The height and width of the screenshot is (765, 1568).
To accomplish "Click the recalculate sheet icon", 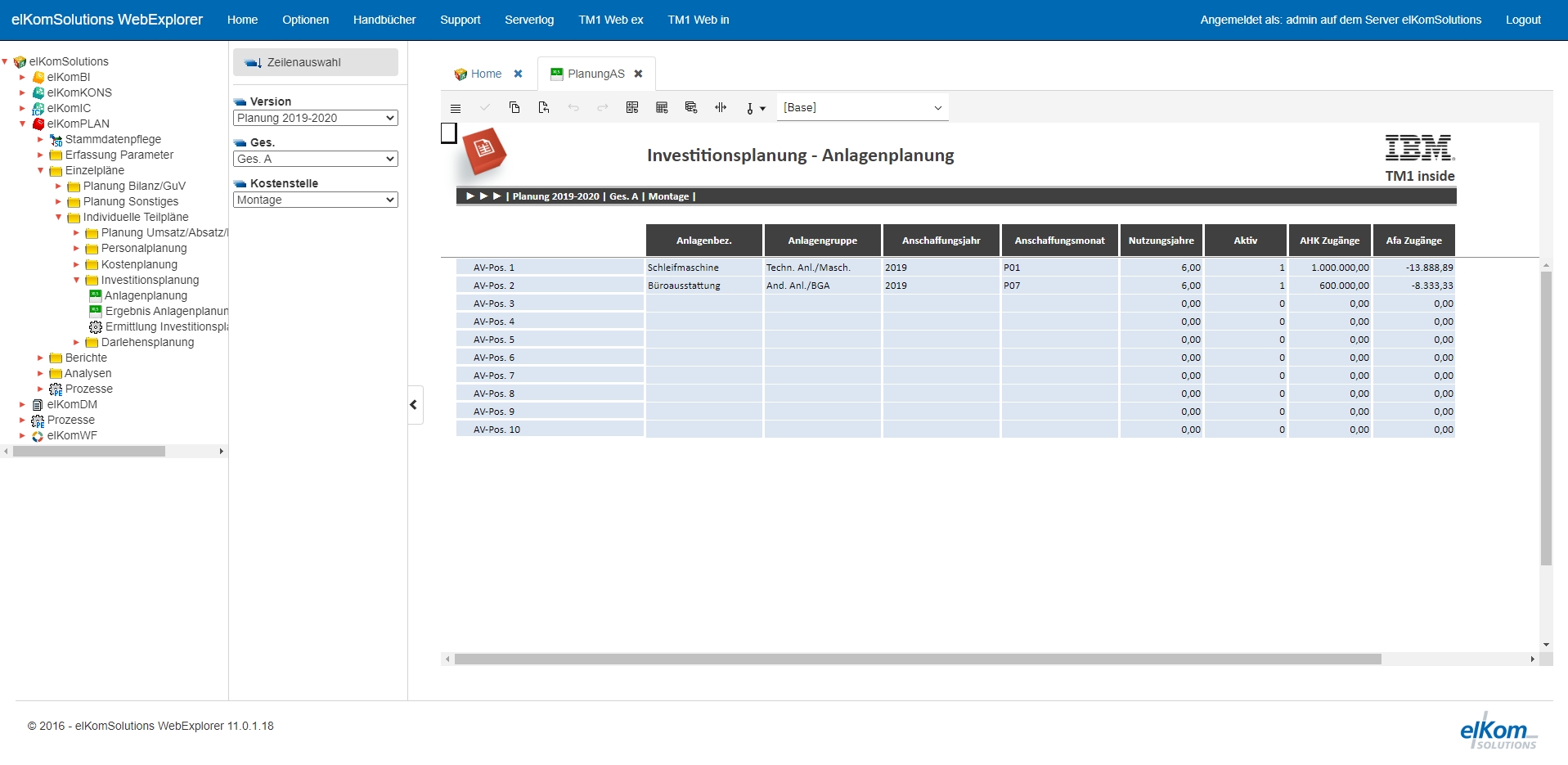I will pyautogui.click(x=632, y=108).
